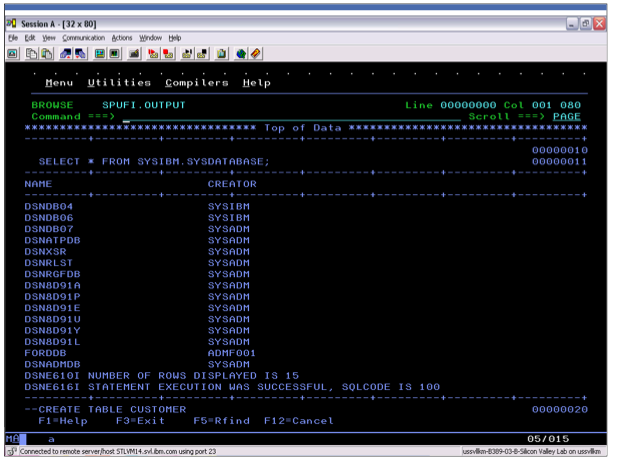The image size is (620, 466).
Task: Start macro recording with red play icon
Action: pyautogui.click(x=153, y=53)
